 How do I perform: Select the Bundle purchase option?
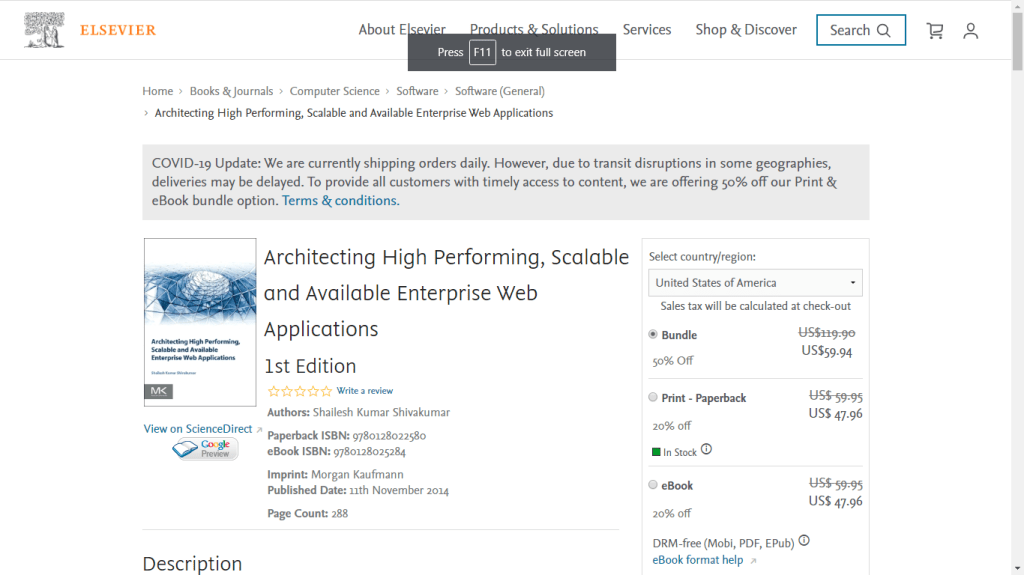click(653, 334)
